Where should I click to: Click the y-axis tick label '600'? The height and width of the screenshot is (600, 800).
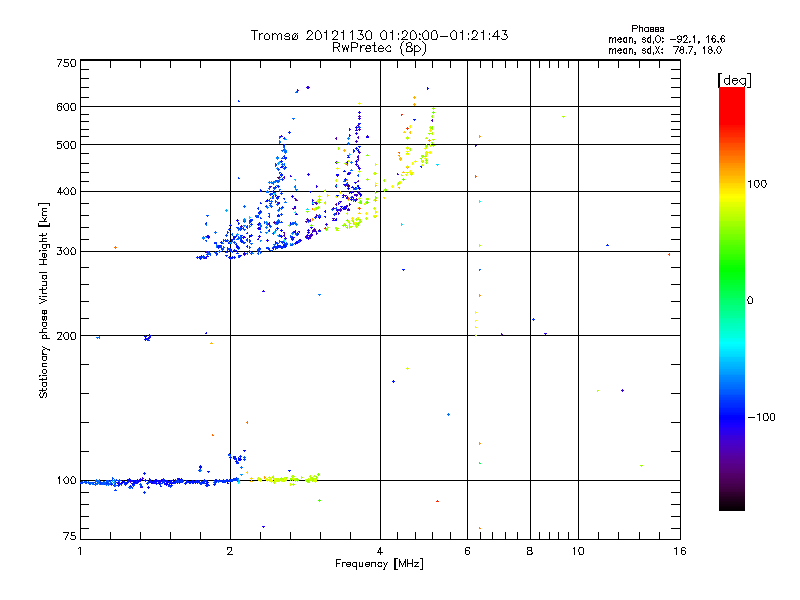tap(66, 107)
